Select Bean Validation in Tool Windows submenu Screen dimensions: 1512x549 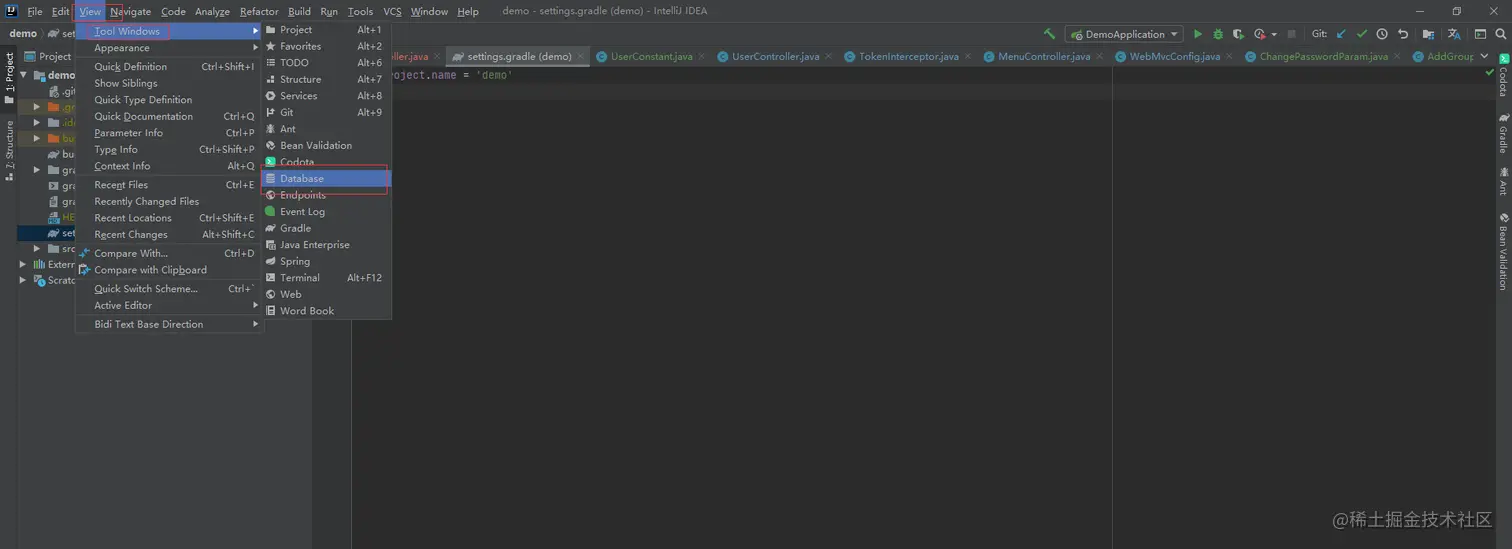[326, 146]
